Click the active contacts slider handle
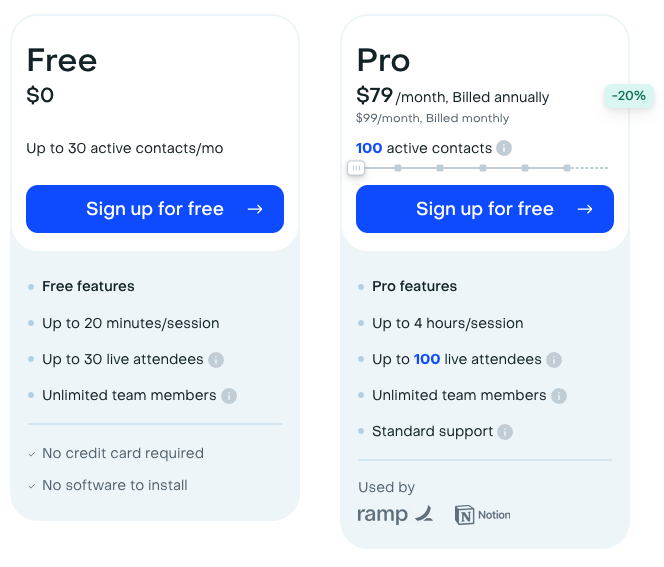The height and width of the screenshot is (567, 664). tap(356, 168)
